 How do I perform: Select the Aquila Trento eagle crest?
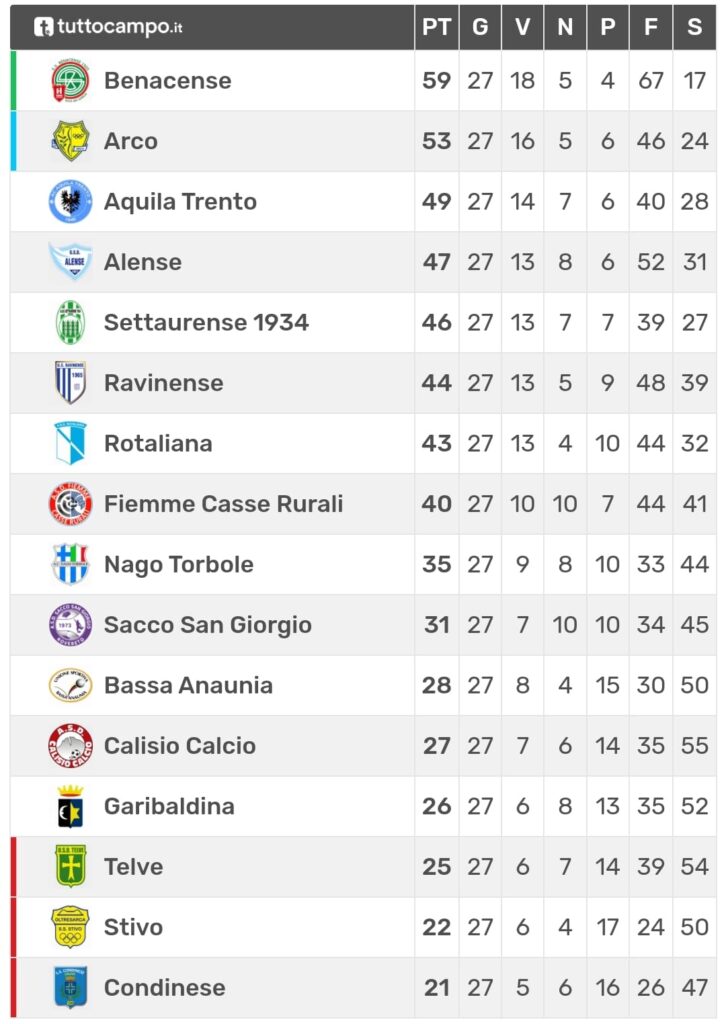point(71,201)
